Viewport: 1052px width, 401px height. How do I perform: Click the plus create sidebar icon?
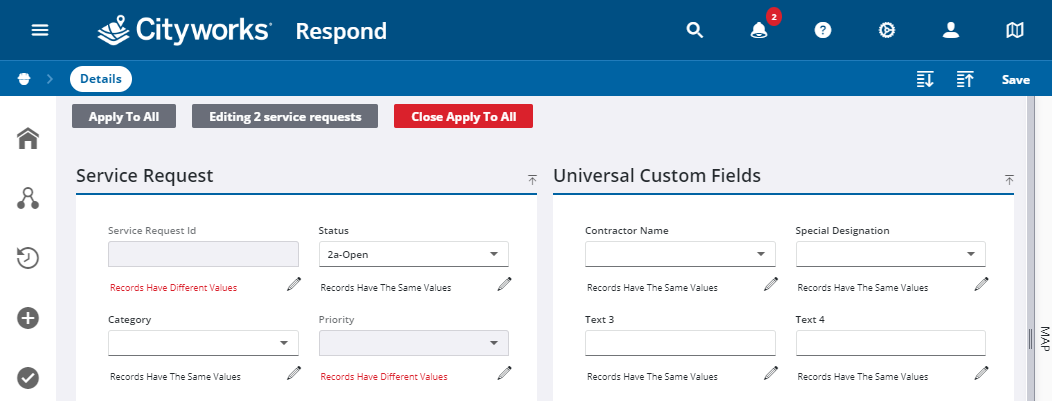click(28, 318)
